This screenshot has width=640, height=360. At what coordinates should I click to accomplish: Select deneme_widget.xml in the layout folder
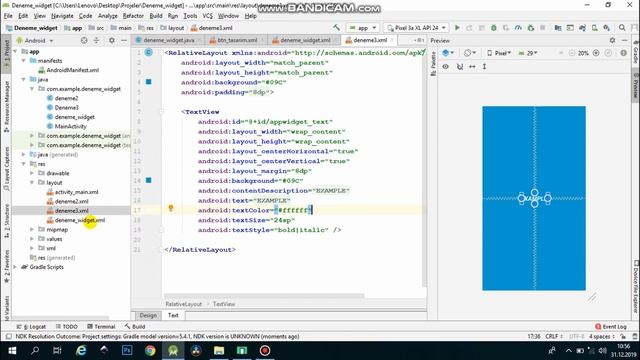pos(76,220)
